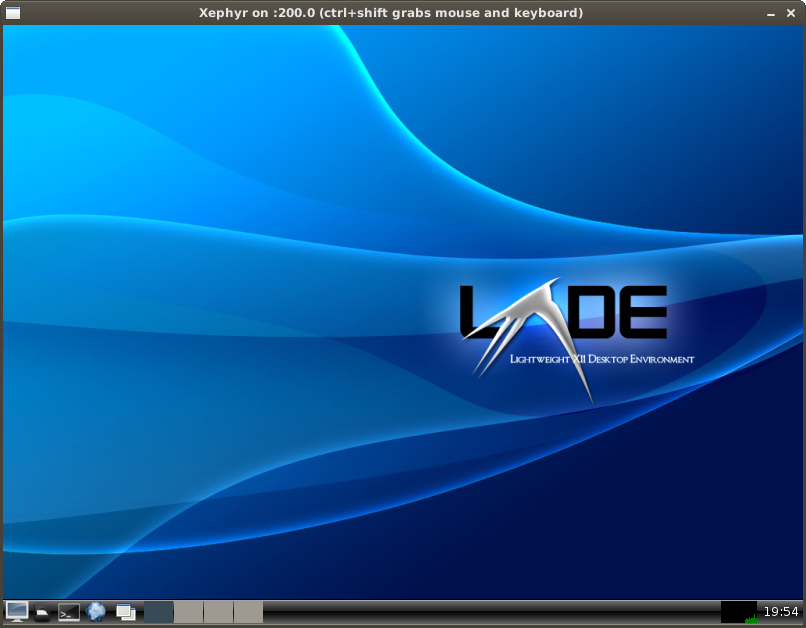806x628 pixels.
Task: Click the iconify all windows panel button
Action: pos(125,612)
